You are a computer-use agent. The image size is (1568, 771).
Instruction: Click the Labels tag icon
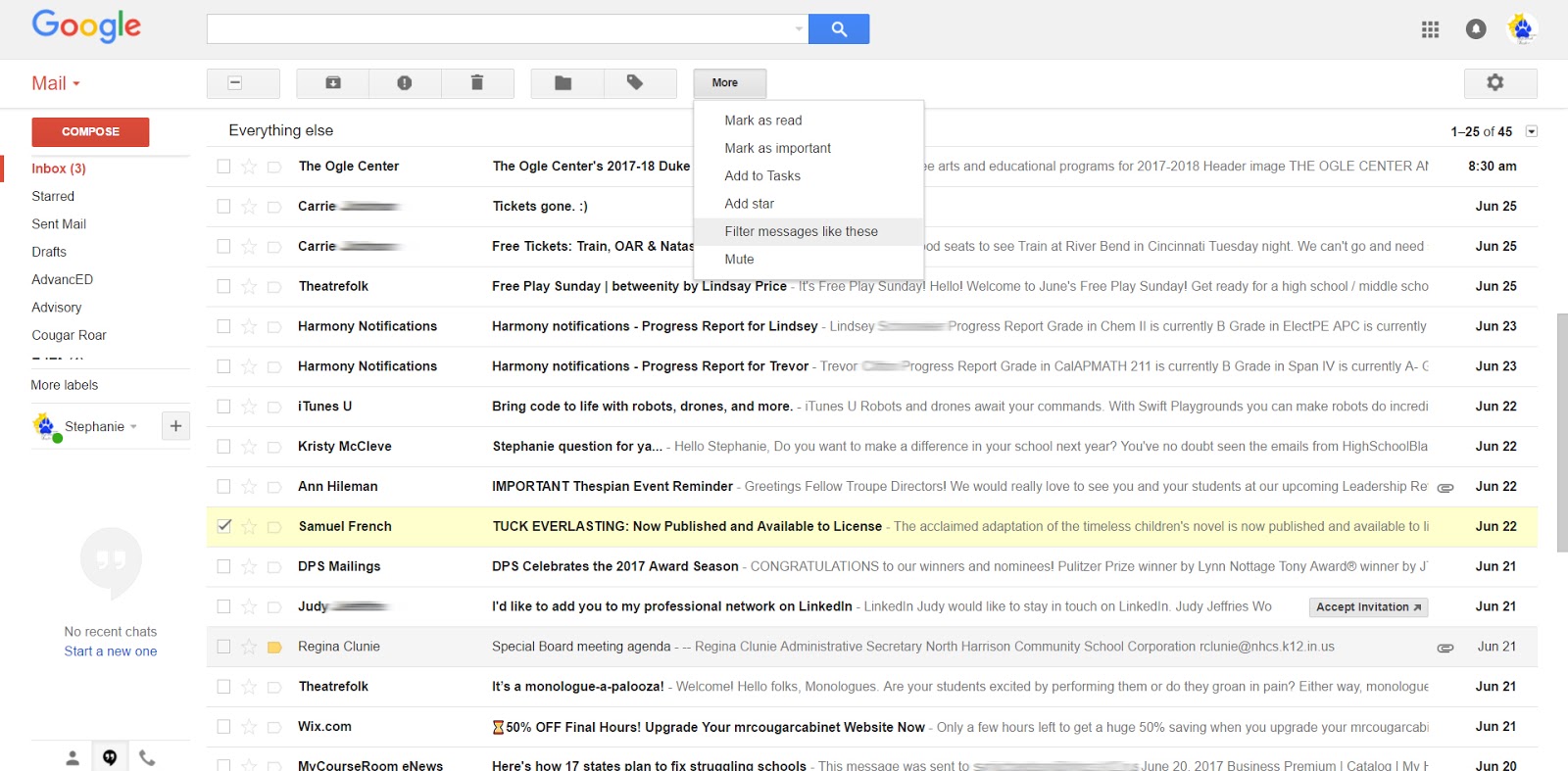point(635,83)
